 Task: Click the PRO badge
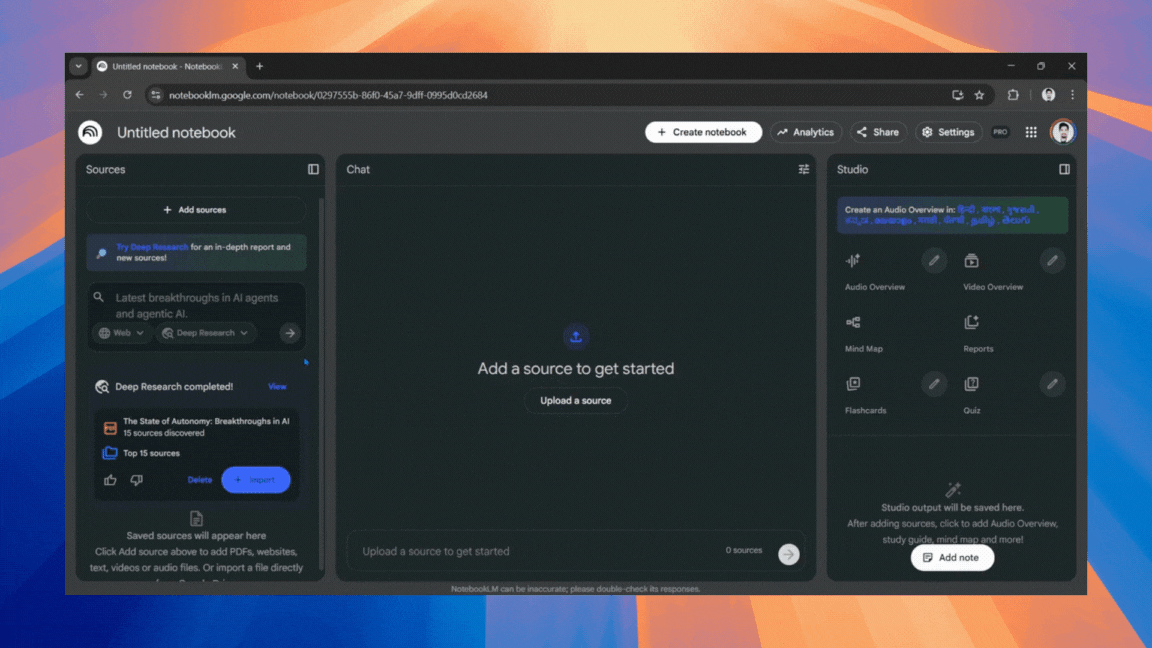(x=1000, y=132)
